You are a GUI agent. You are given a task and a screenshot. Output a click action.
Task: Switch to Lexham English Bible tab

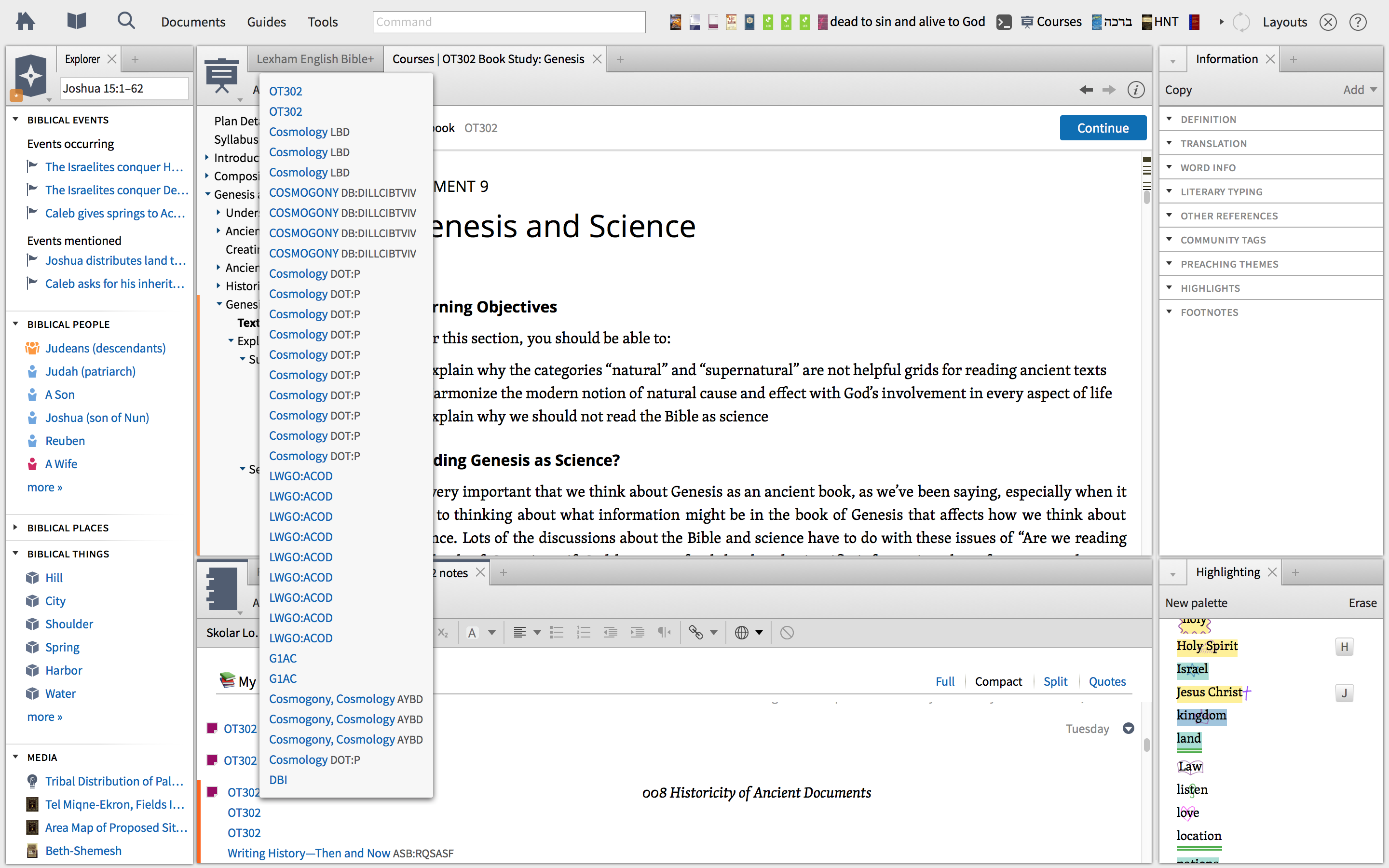[x=315, y=59]
